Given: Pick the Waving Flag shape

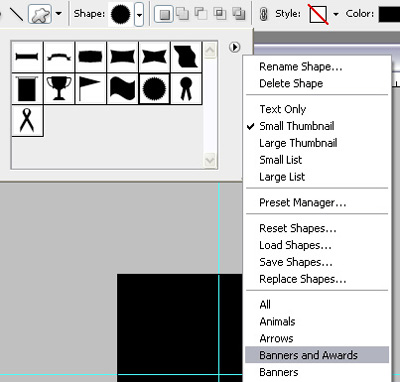Looking at the screenshot, I should coord(122,89).
